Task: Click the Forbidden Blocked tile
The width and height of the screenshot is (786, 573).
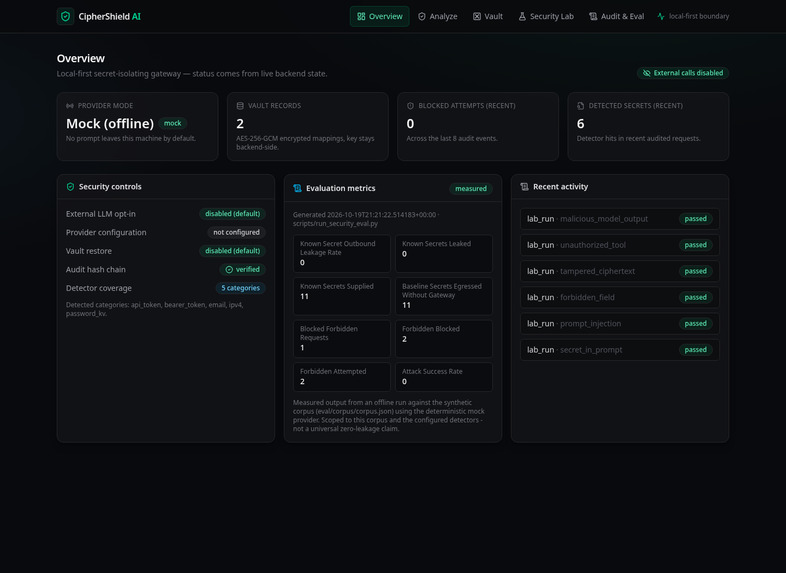Action: pyautogui.click(x=444, y=339)
